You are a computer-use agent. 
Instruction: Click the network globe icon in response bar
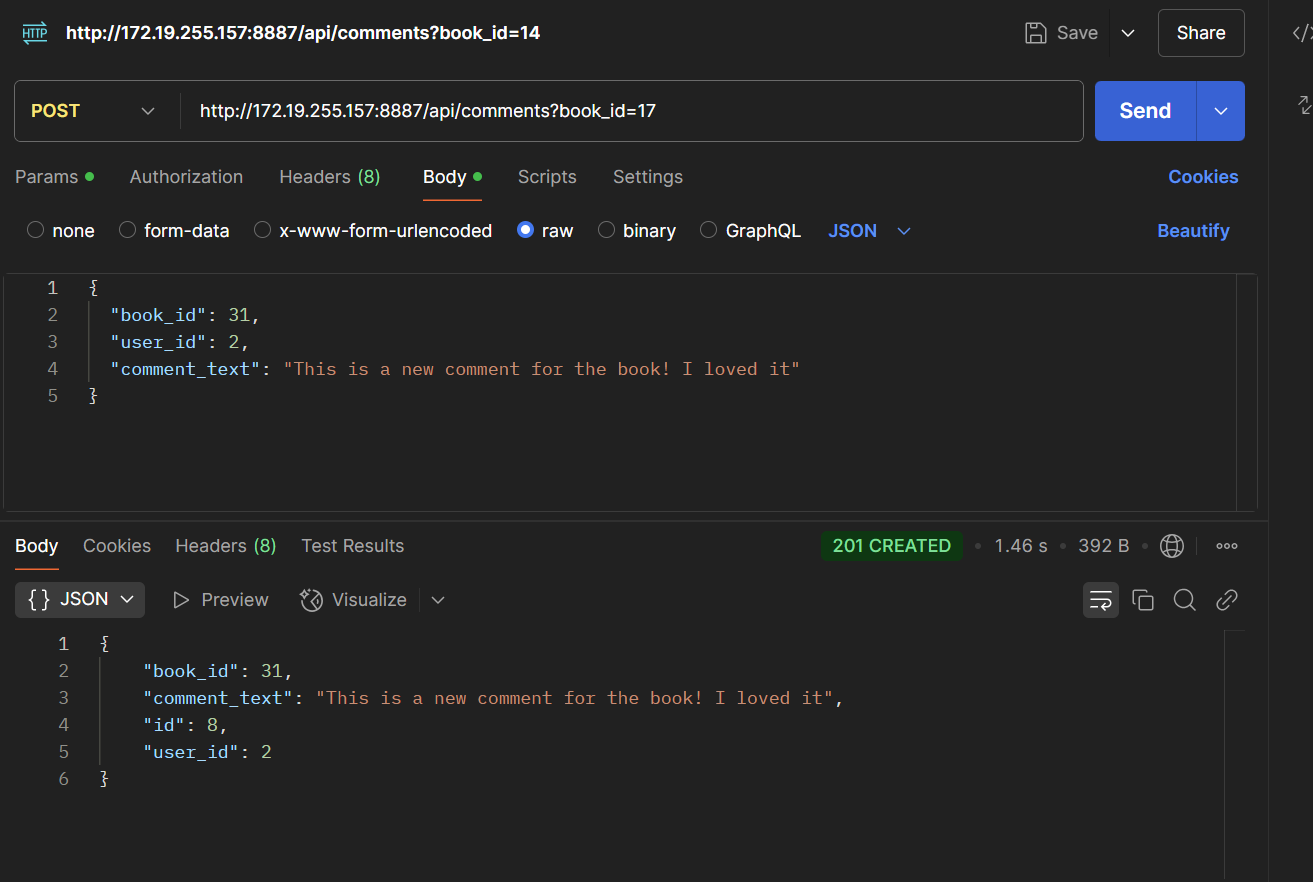(x=1171, y=546)
